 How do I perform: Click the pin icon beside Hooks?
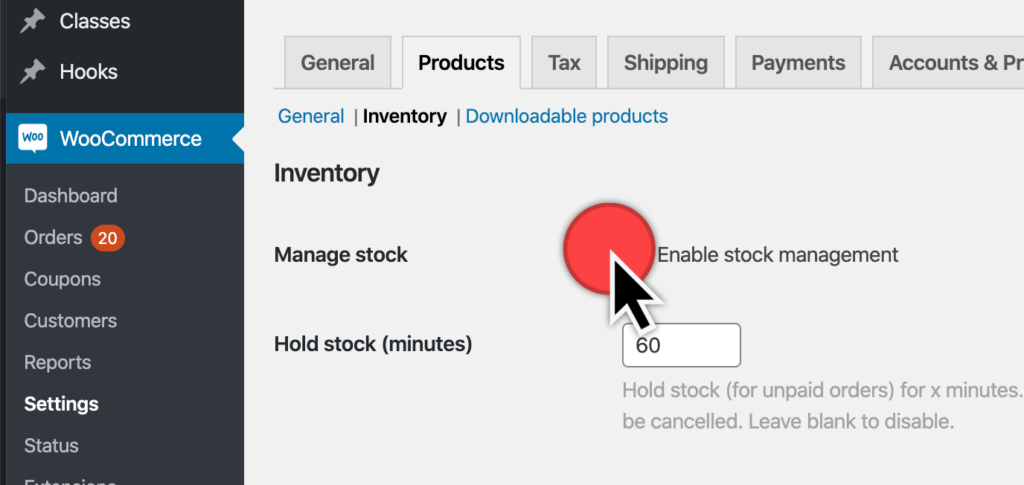coord(32,71)
